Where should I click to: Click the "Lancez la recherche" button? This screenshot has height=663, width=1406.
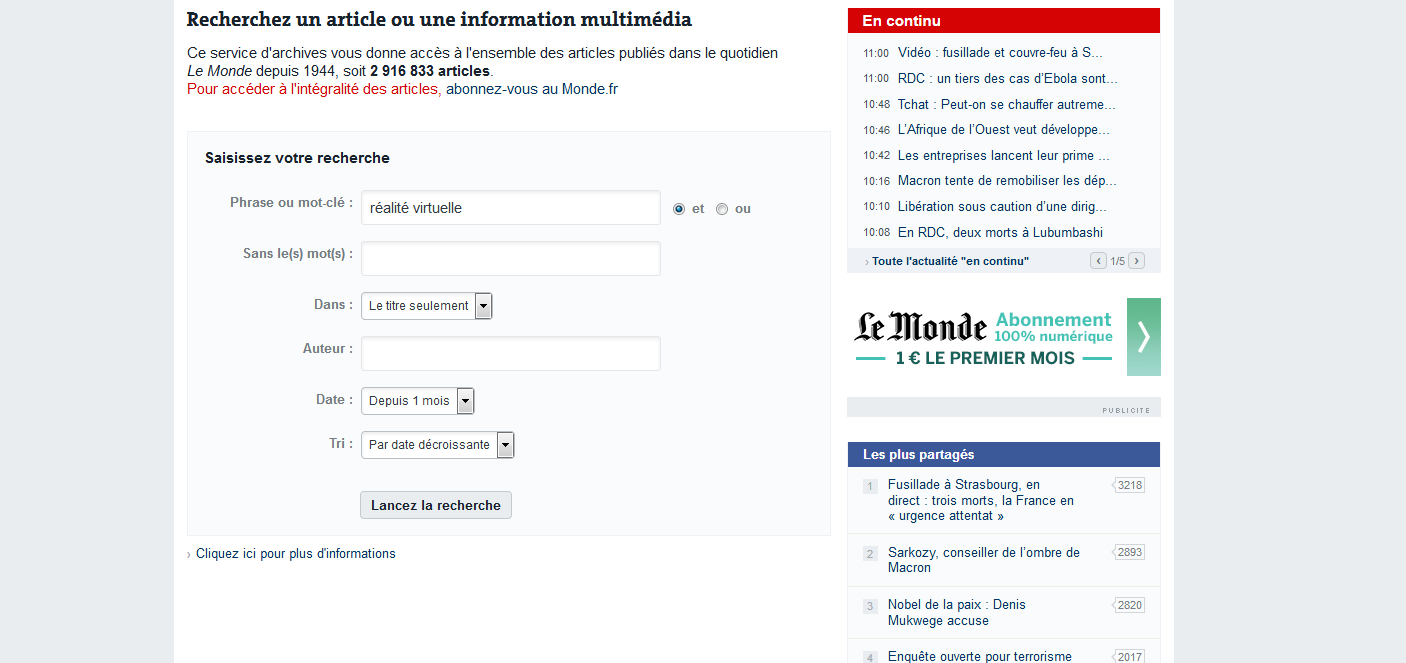tap(435, 505)
